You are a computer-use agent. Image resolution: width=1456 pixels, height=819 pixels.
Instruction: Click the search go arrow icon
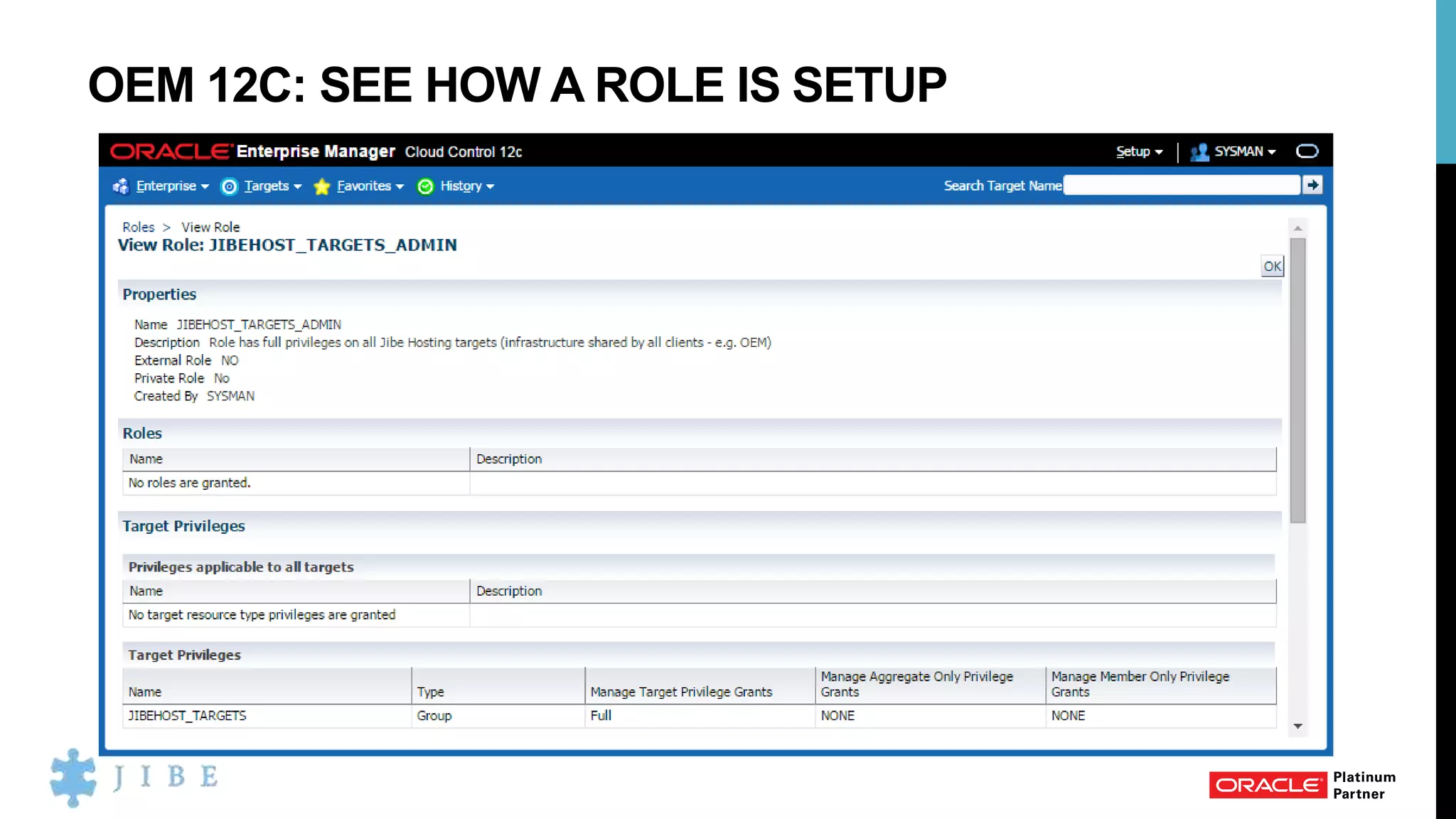point(1312,185)
